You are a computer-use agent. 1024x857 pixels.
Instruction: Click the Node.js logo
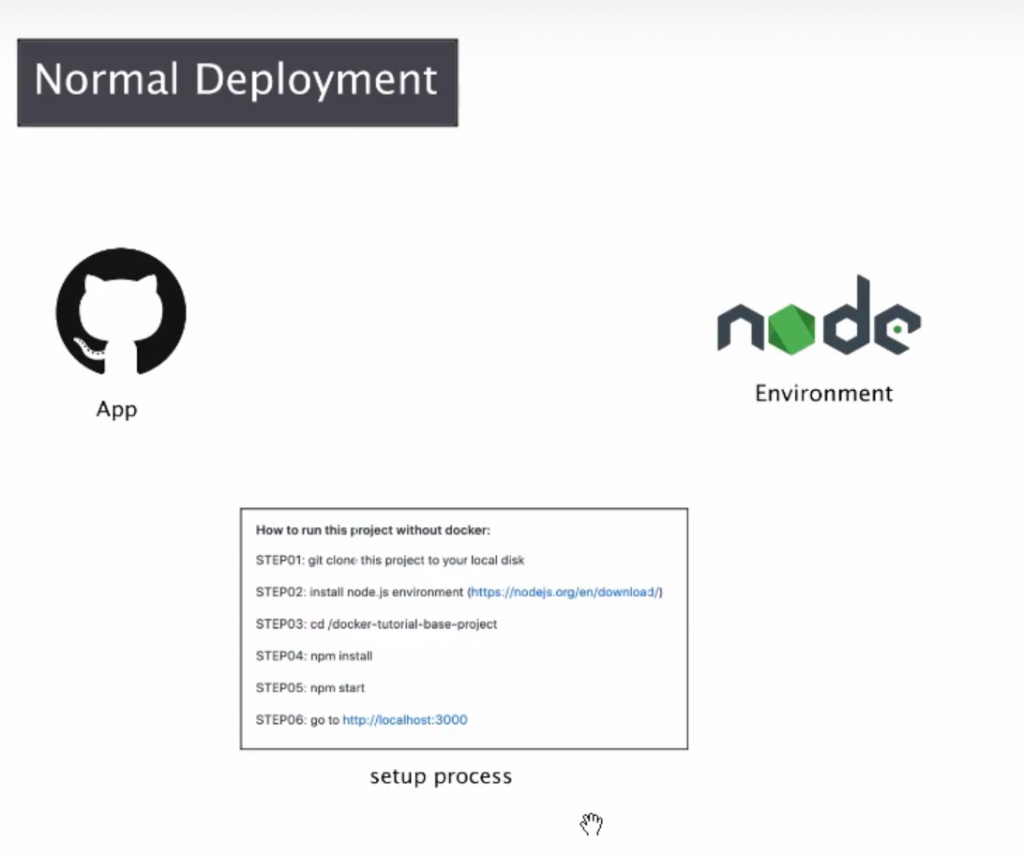point(819,315)
